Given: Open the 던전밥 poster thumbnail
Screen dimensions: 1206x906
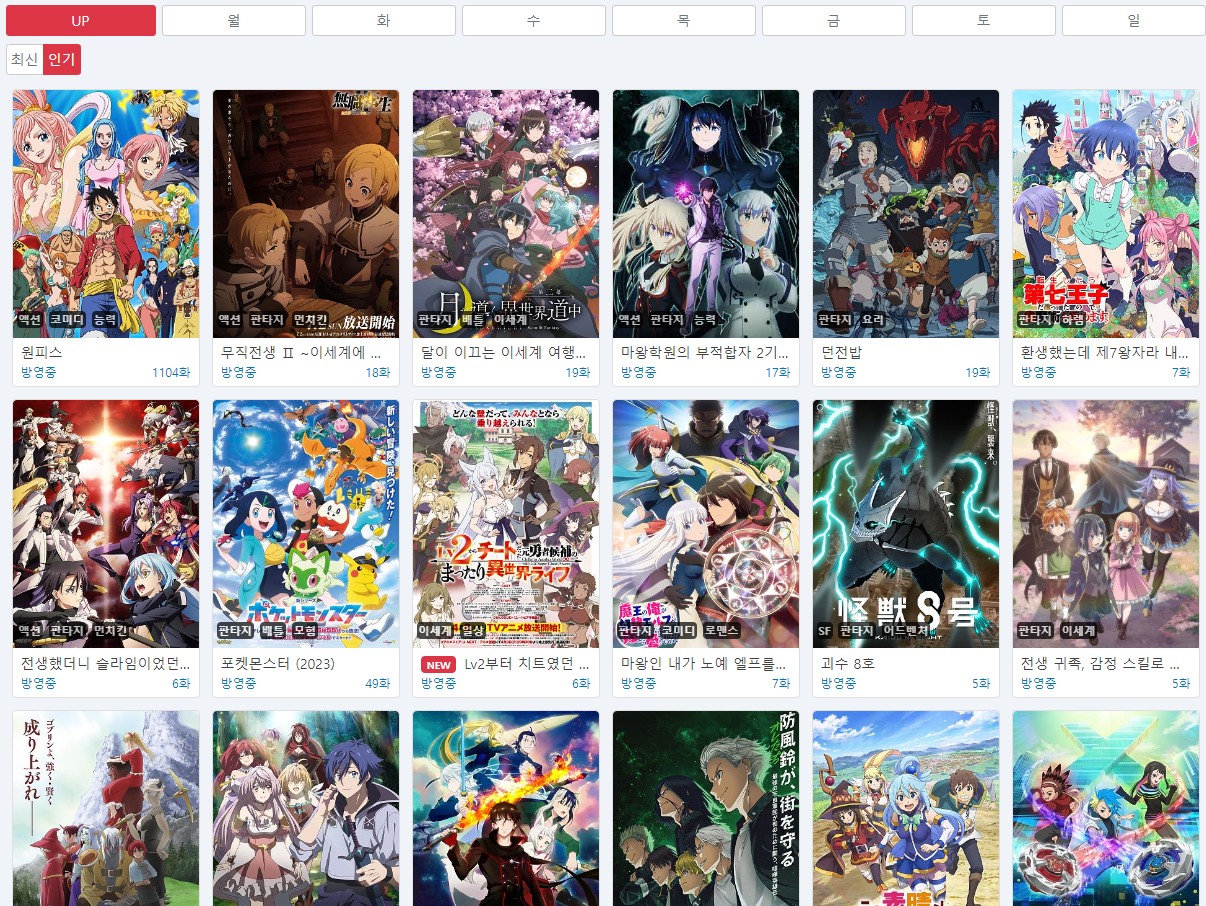Looking at the screenshot, I should pyautogui.click(x=906, y=214).
